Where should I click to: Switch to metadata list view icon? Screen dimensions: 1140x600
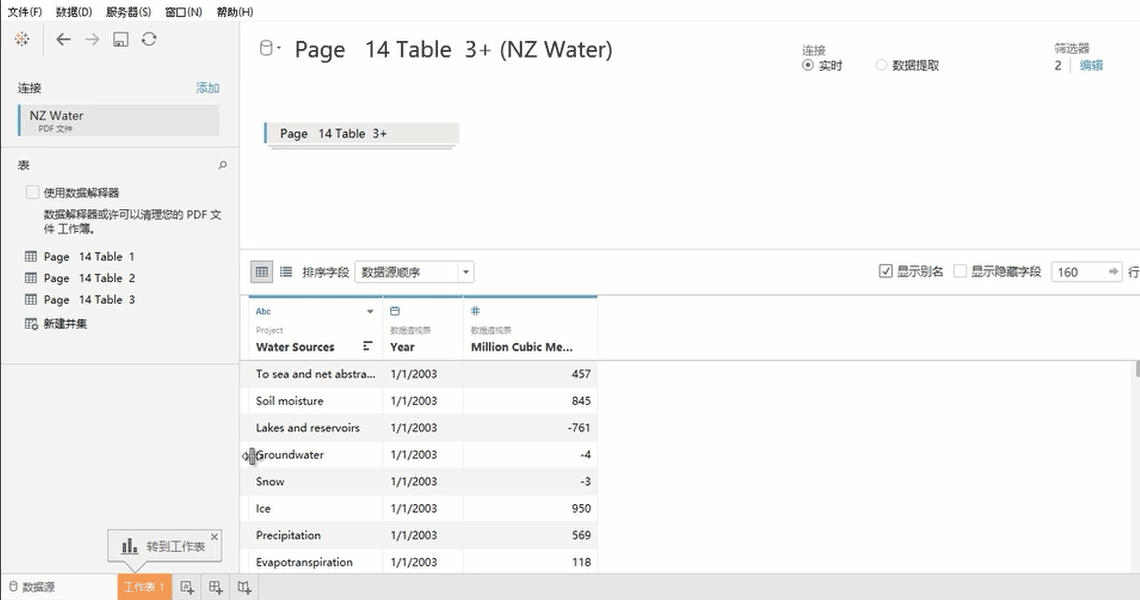coord(286,271)
